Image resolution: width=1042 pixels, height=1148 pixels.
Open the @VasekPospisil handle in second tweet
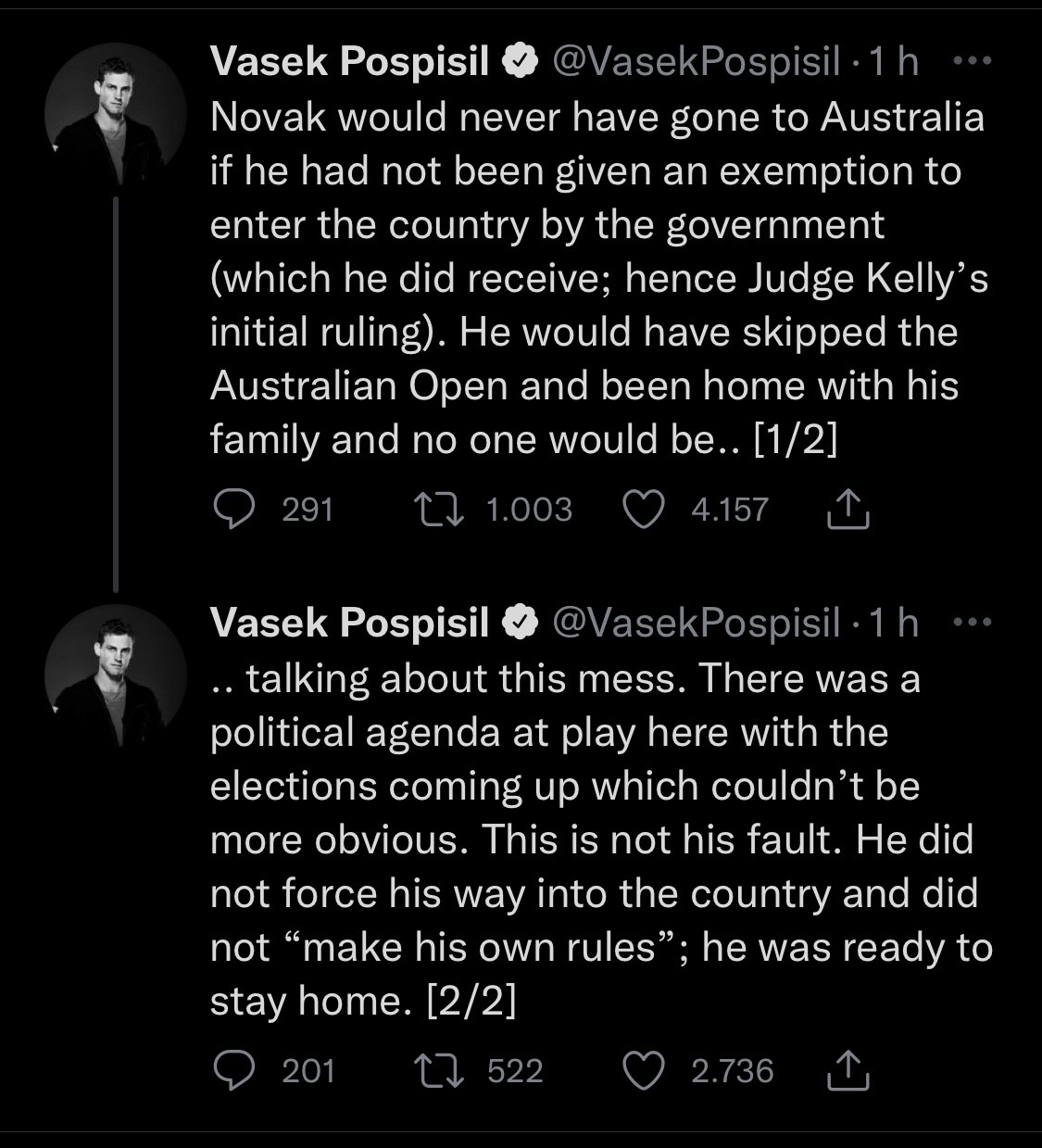click(697, 624)
